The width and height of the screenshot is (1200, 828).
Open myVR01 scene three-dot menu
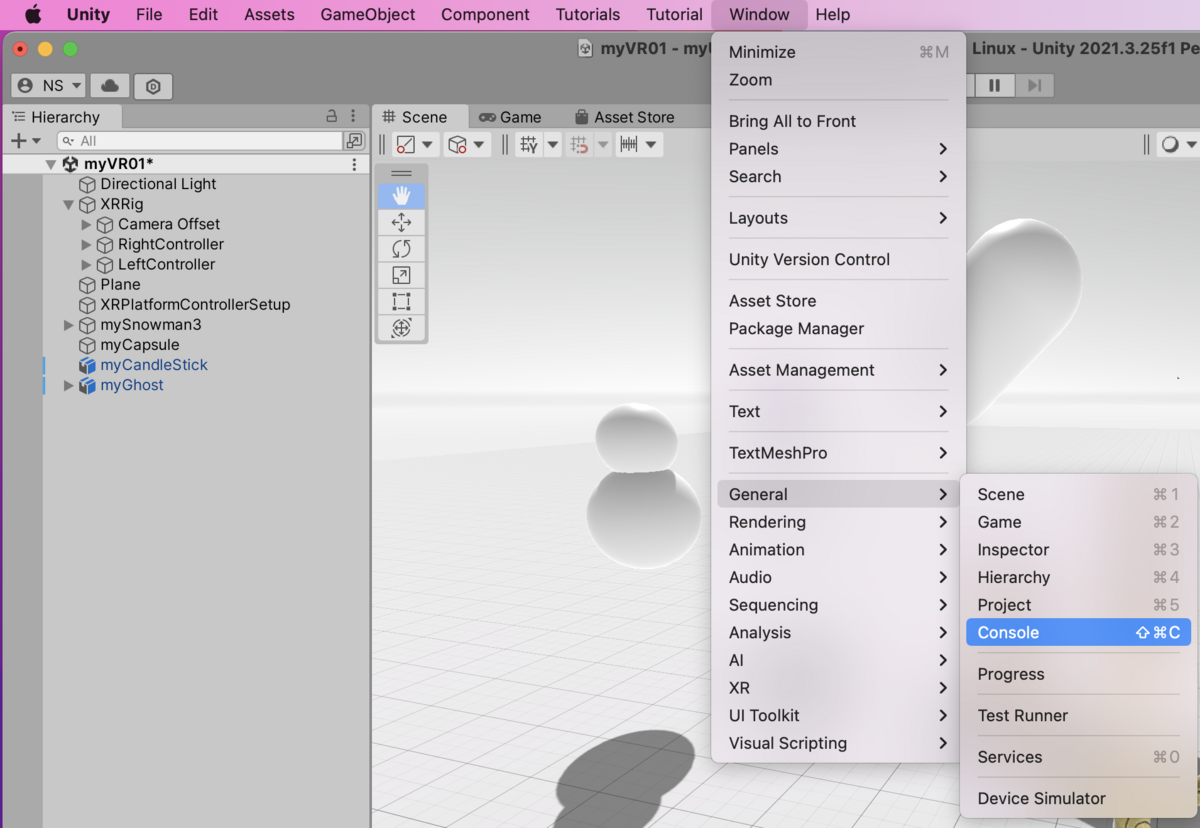(x=354, y=164)
